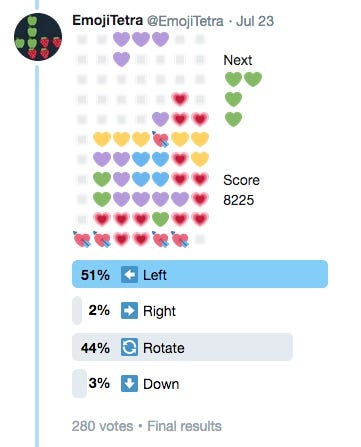Screen dimensions: 361x447
Task: Click the score value 8225
Action: click(239, 200)
